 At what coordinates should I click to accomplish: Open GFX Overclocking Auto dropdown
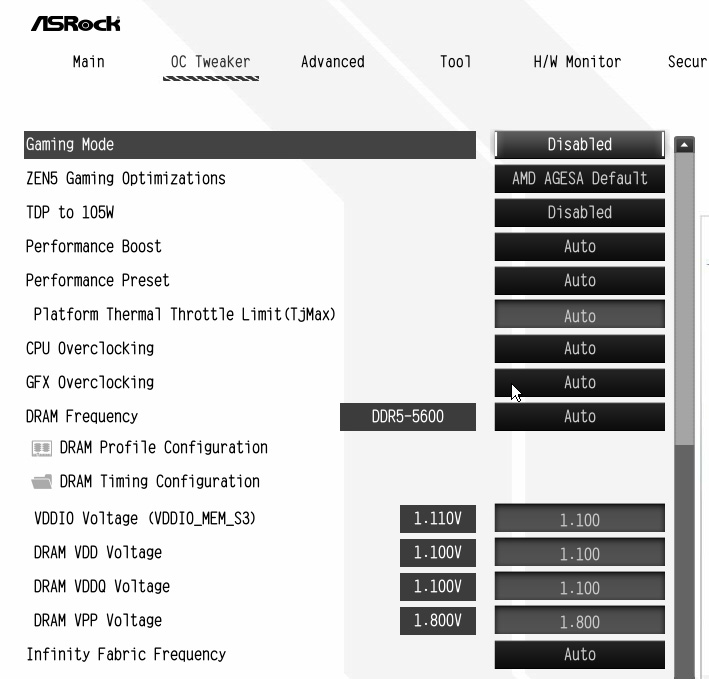(580, 383)
